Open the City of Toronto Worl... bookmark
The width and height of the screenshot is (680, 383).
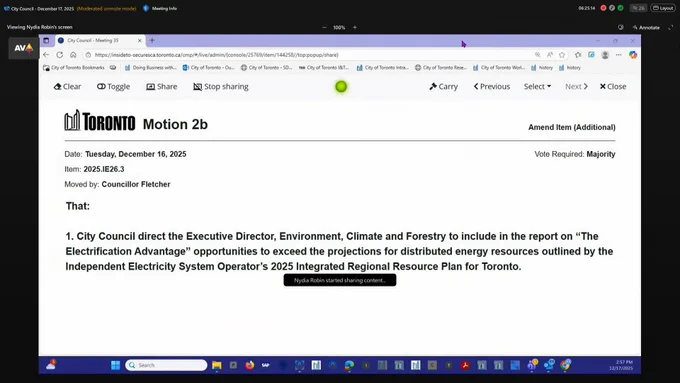499,68
